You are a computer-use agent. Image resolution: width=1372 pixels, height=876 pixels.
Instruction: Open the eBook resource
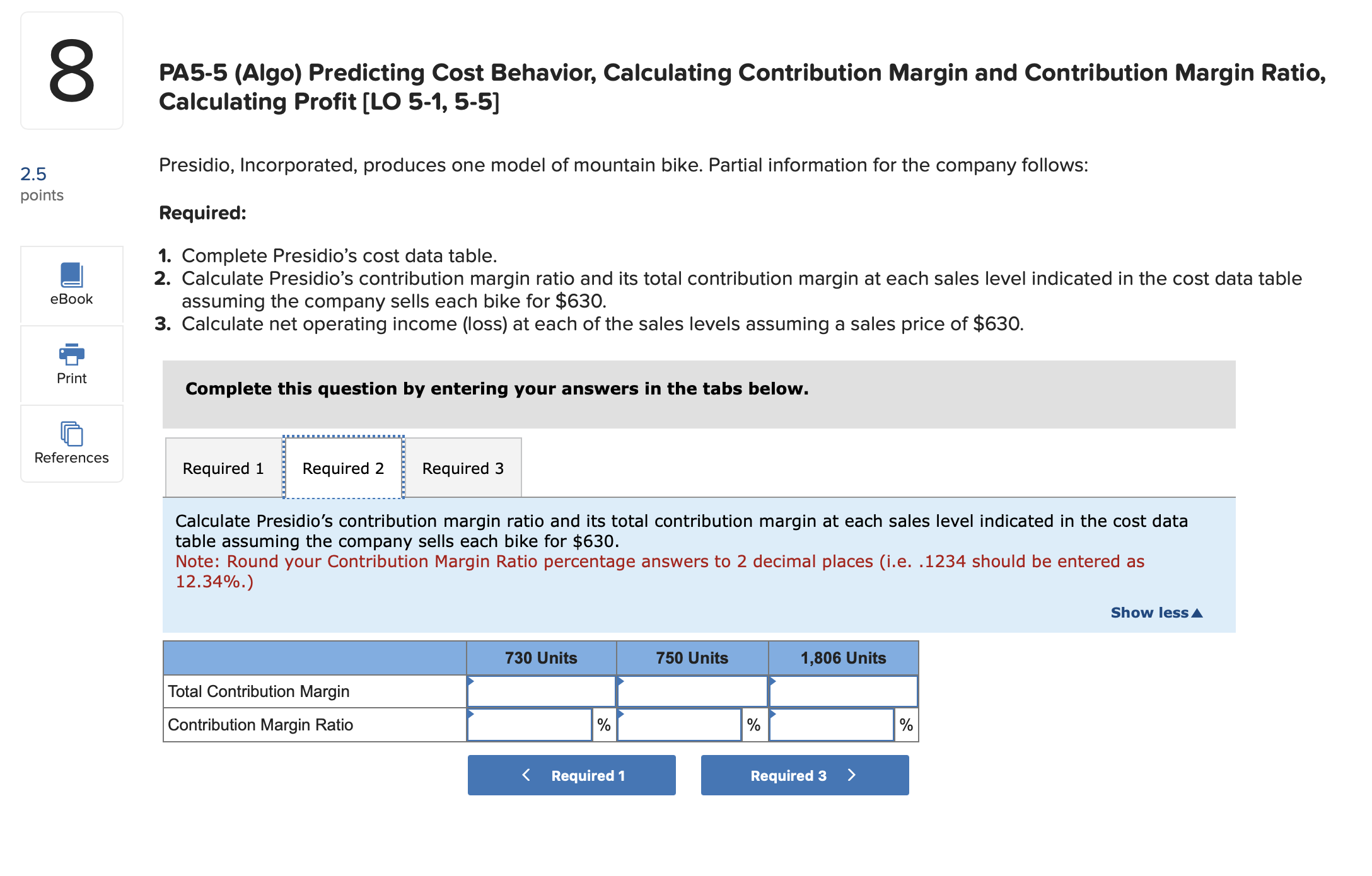71,285
